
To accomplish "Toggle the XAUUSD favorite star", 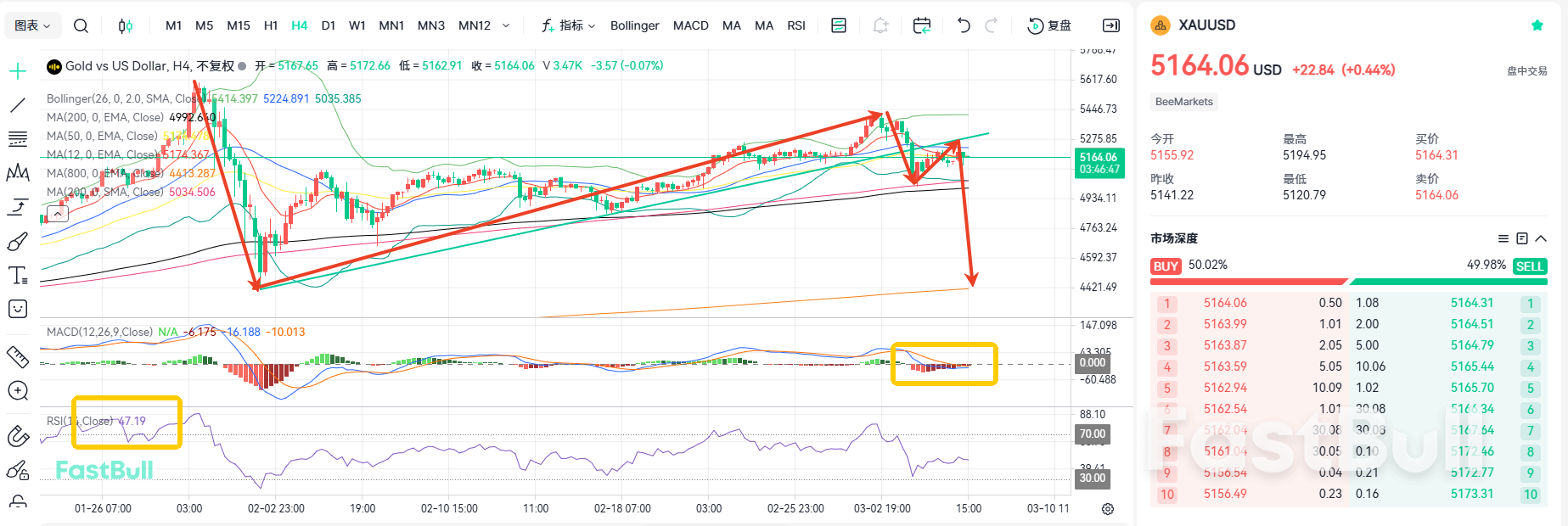I will (x=1537, y=25).
